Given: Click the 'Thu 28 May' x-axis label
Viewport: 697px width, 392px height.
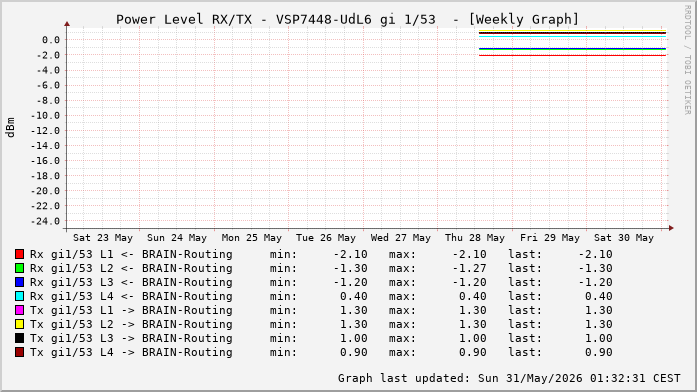Looking at the screenshot, I should (x=475, y=238).
